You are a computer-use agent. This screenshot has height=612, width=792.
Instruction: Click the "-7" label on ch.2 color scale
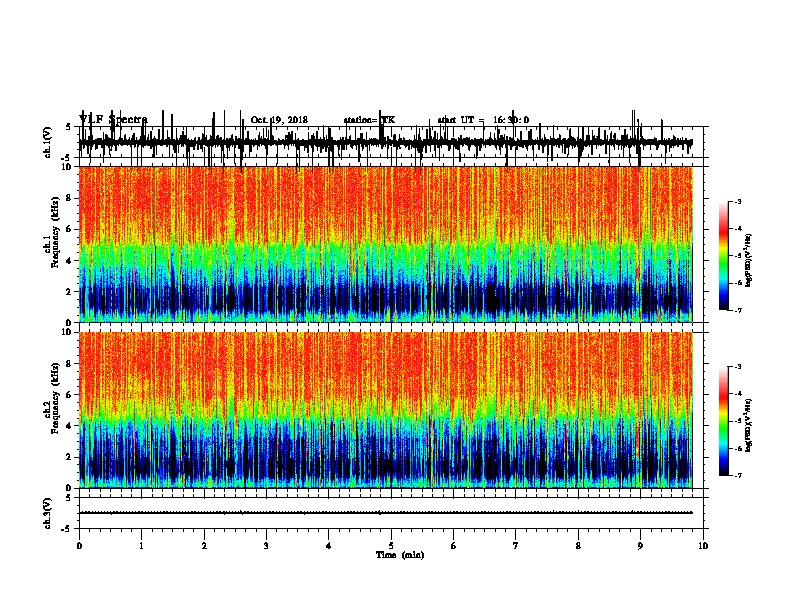[x=737, y=475]
